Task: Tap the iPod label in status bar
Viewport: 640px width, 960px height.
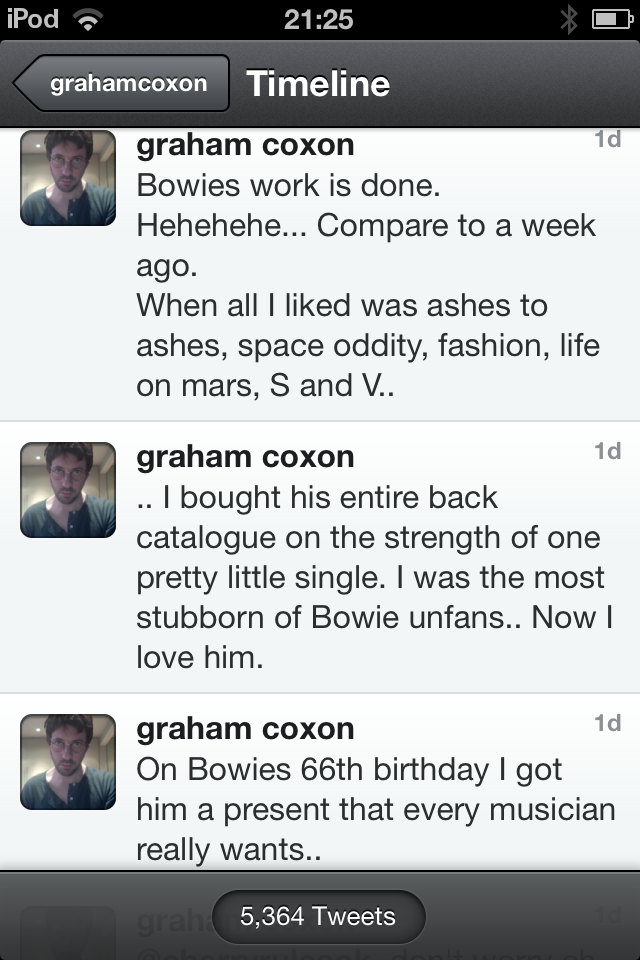Action: point(33,18)
